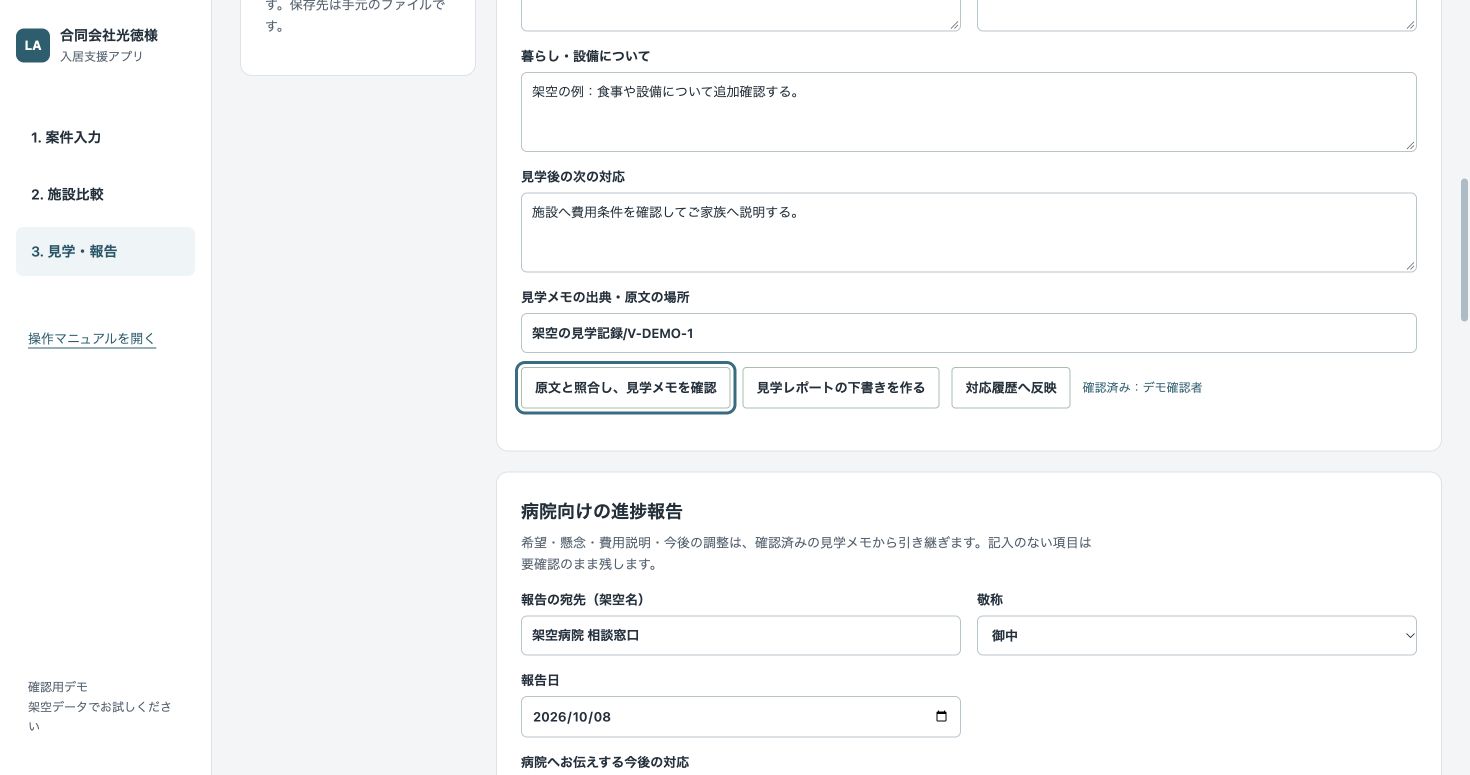The width and height of the screenshot is (1470, 775).
Task: Focus the 見学後の次の対応 text area
Action: point(969,232)
